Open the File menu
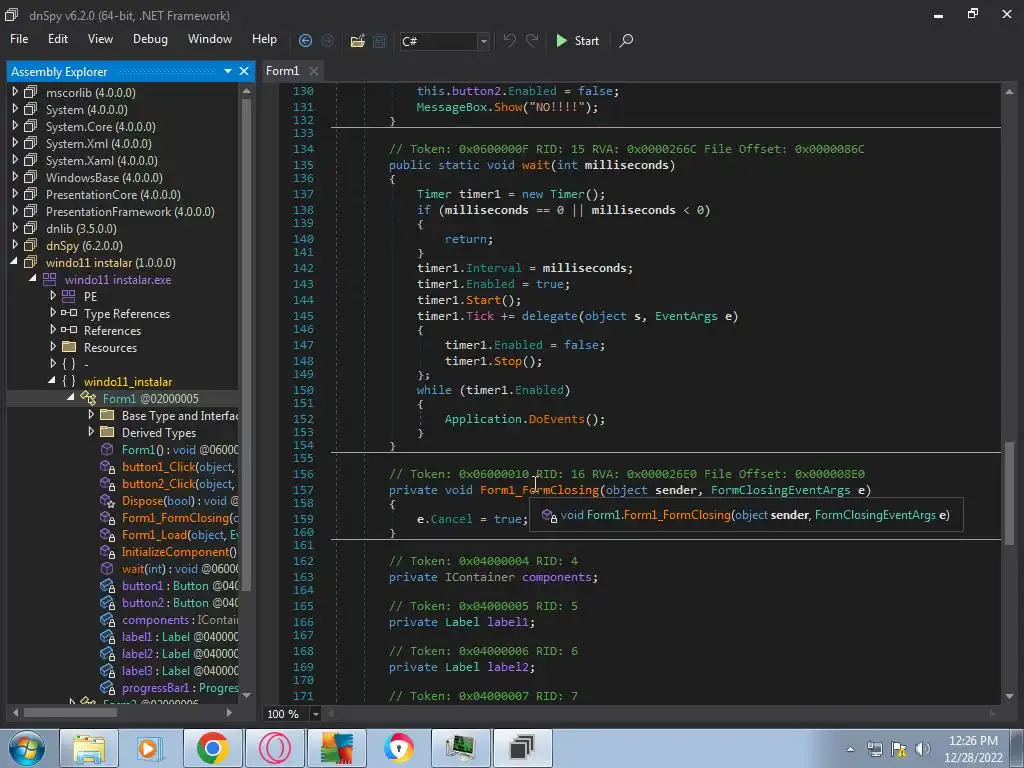Image resolution: width=1024 pixels, height=768 pixels. (x=19, y=39)
